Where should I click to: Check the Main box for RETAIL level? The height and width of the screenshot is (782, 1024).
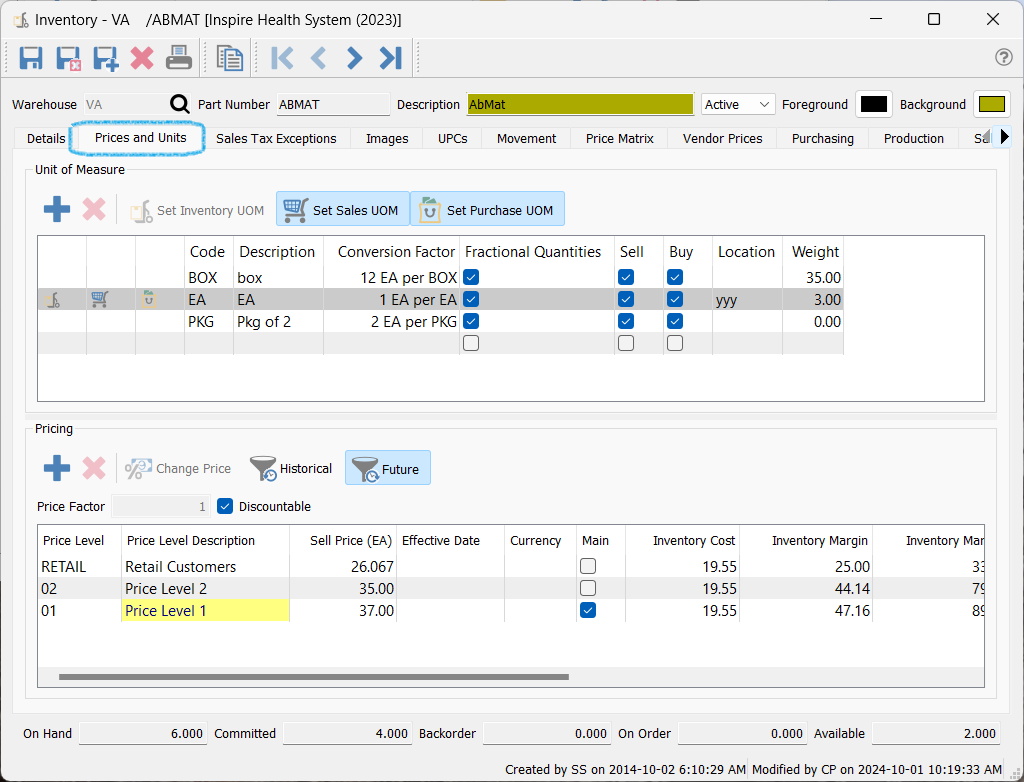(588, 567)
